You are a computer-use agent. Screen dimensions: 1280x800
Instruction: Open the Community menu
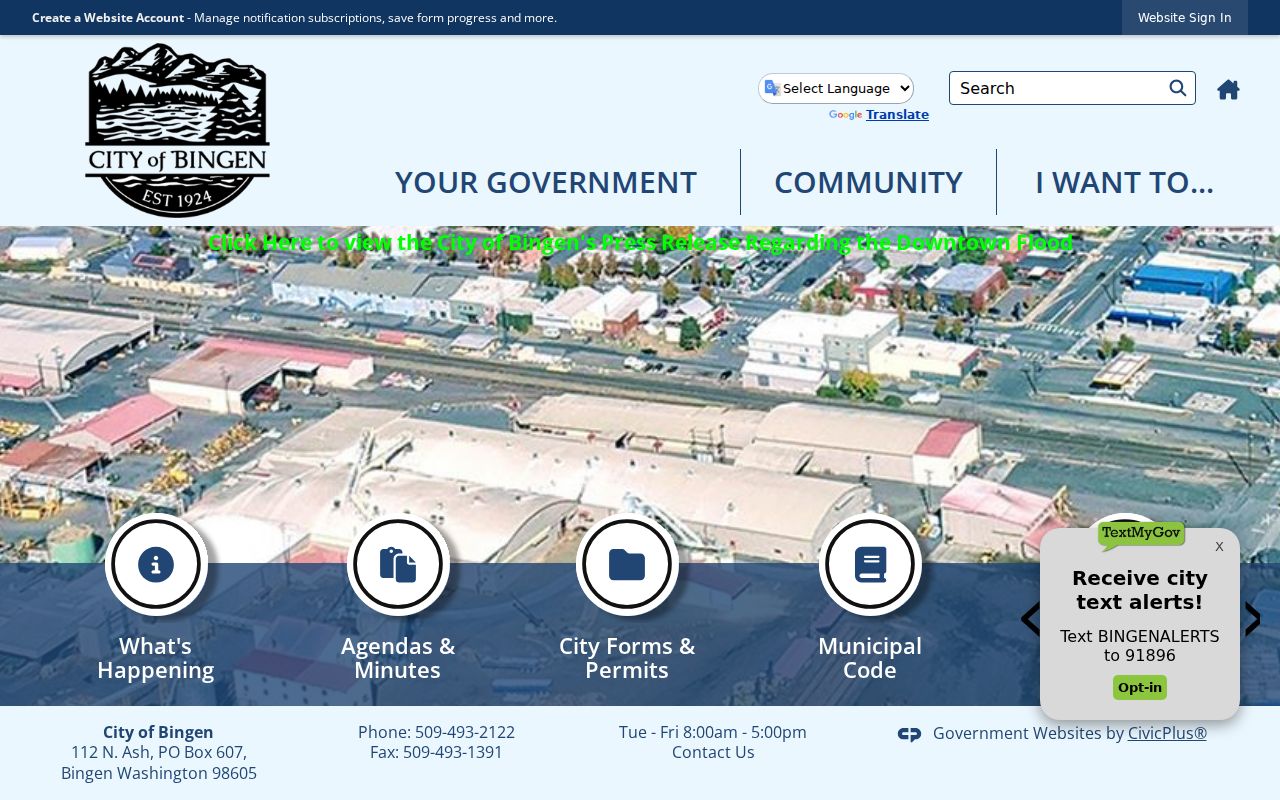[x=868, y=182]
